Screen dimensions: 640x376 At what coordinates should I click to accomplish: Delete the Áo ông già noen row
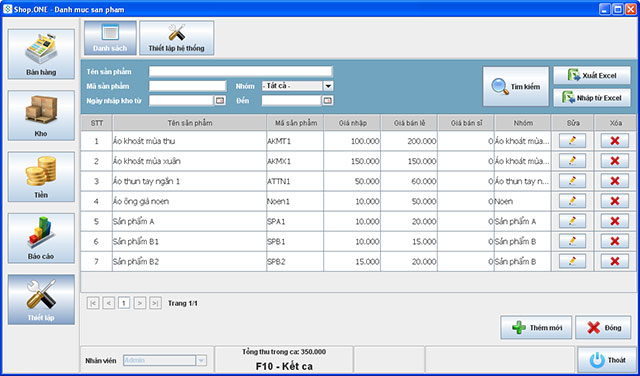(x=615, y=201)
